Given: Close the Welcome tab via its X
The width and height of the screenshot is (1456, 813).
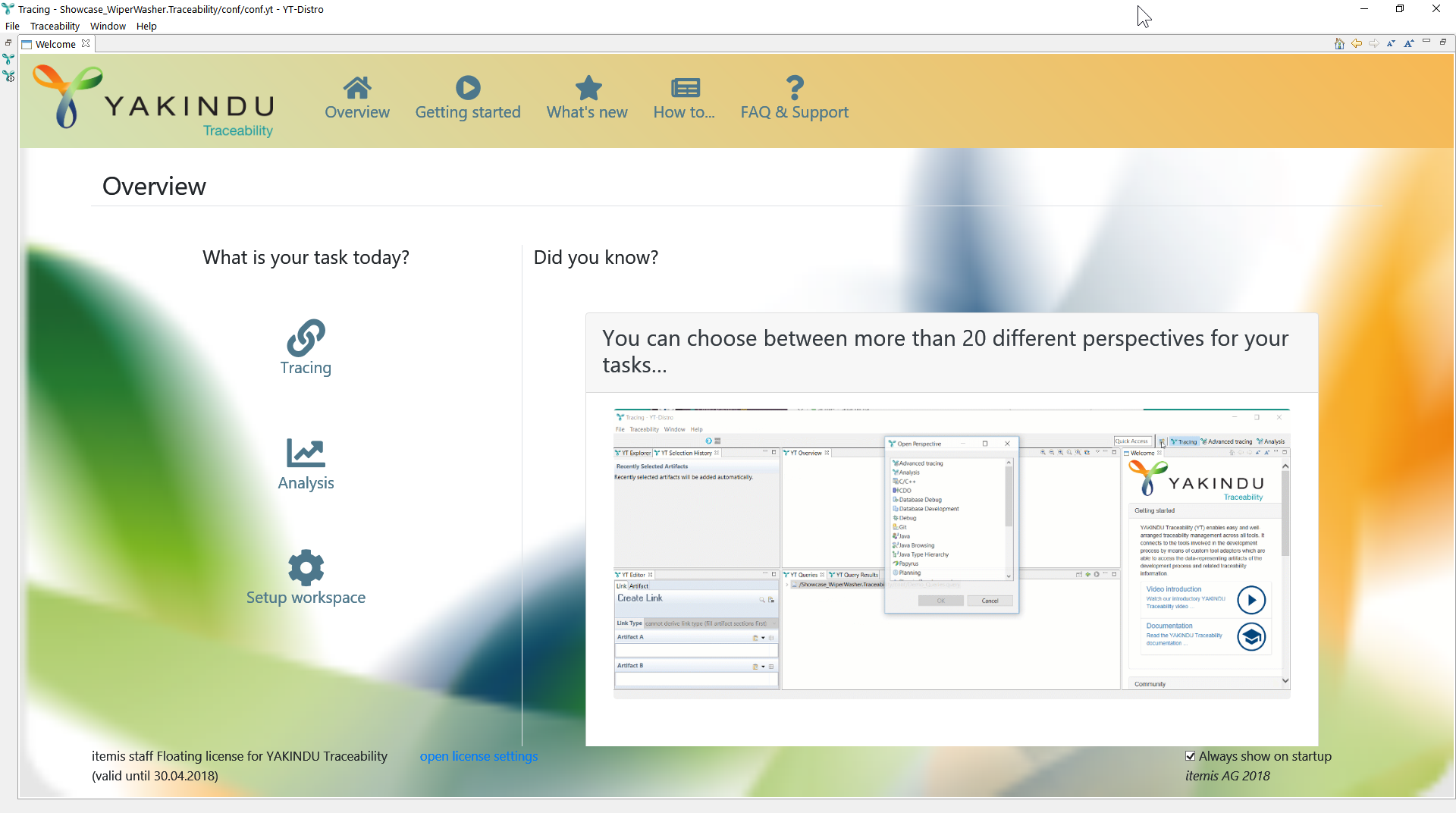Looking at the screenshot, I should pyautogui.click(x=86, y=44).
